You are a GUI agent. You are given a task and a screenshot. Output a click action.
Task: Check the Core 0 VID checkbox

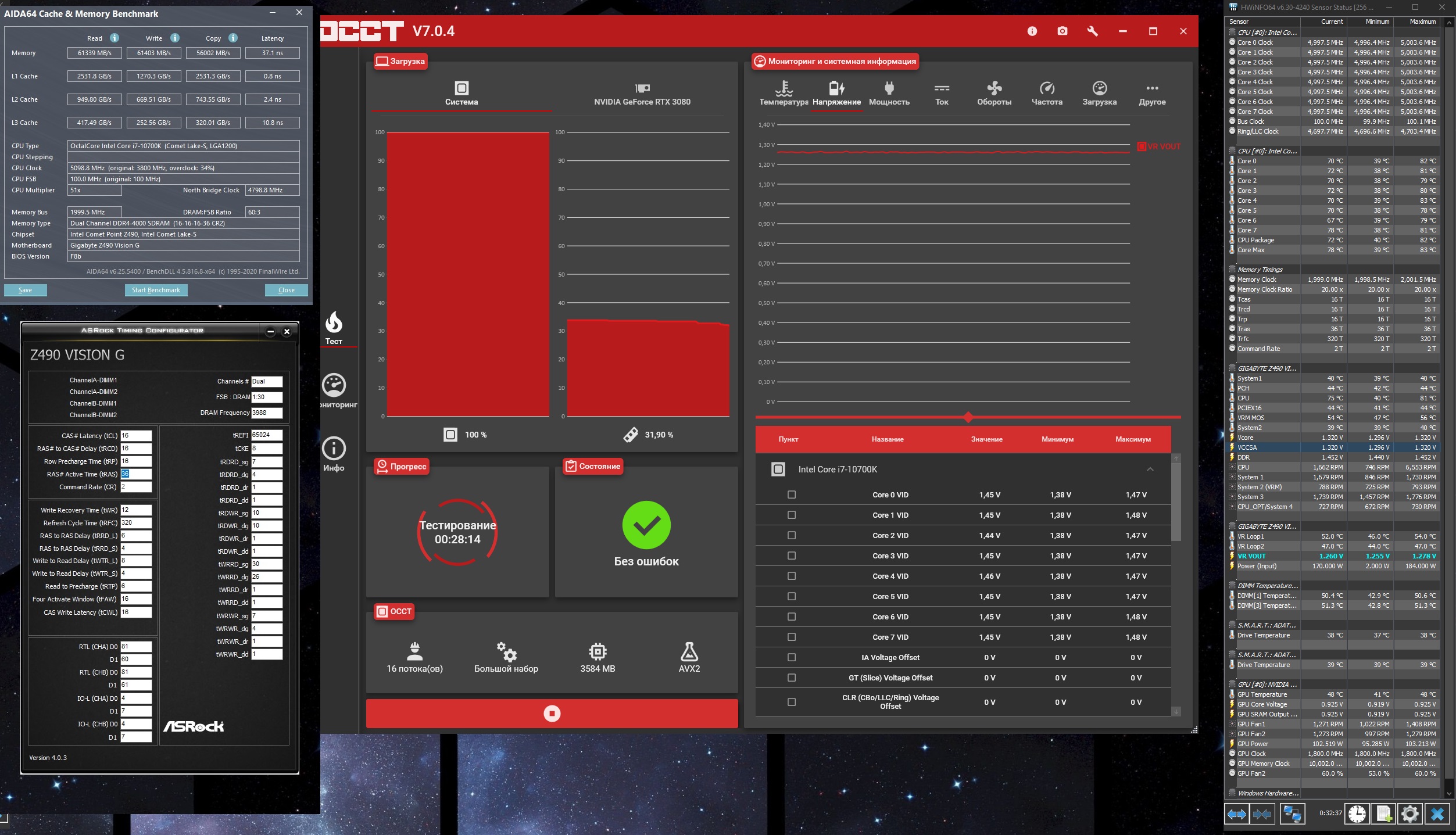(x=791, y=494)
